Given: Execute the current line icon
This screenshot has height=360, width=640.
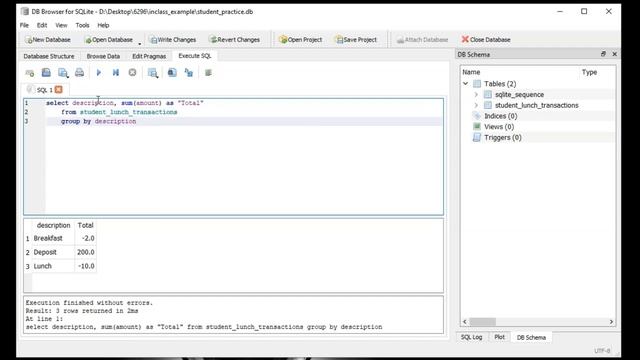Looking at the screenshot, I should pyautogui.click(x=116, y=73).
